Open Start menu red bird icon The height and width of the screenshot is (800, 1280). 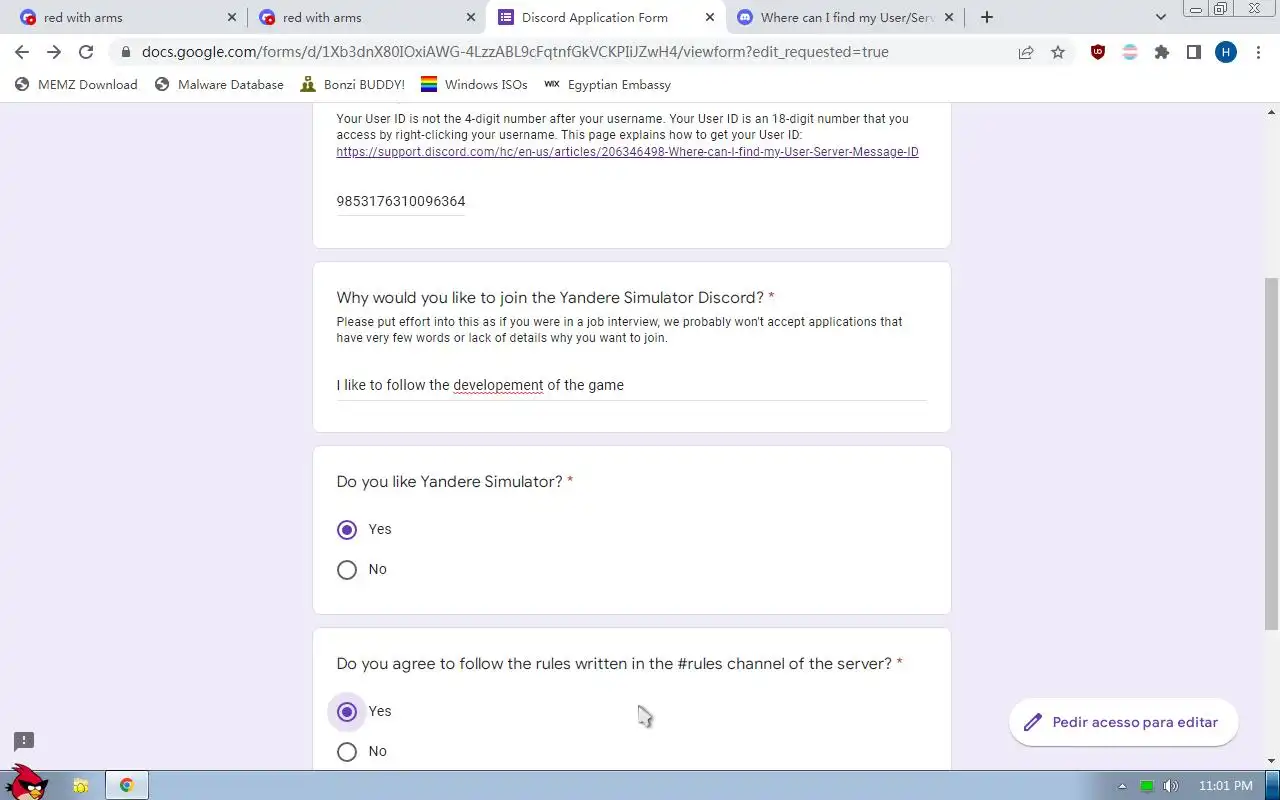point(28,784)
